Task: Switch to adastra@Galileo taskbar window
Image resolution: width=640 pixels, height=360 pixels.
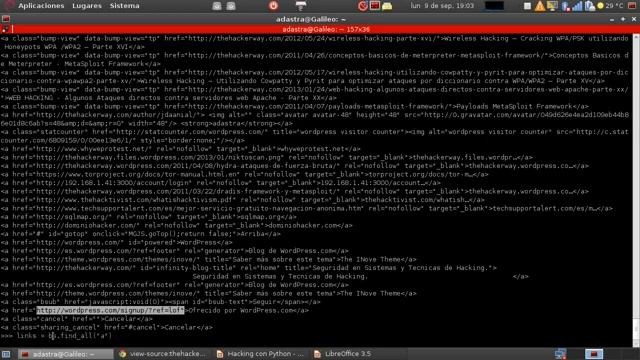Action: (x=64, y=354)
